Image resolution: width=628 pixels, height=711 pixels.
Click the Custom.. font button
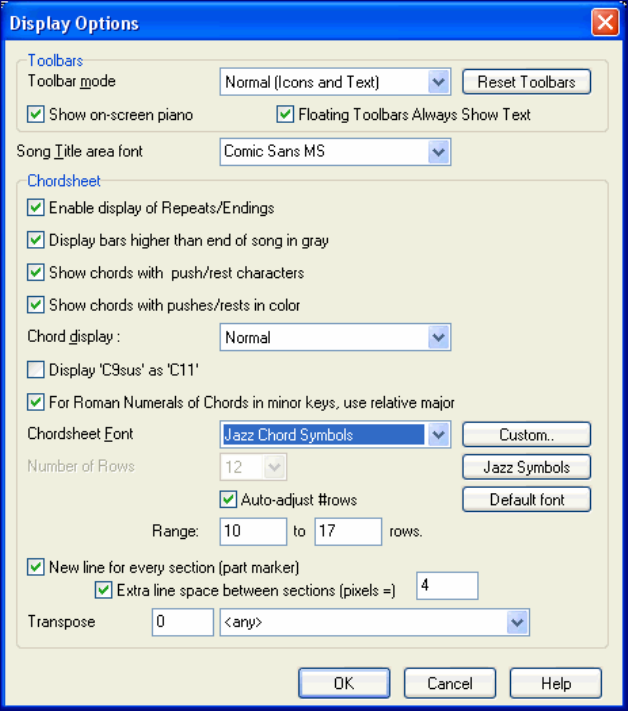click(x=526, y=435)
